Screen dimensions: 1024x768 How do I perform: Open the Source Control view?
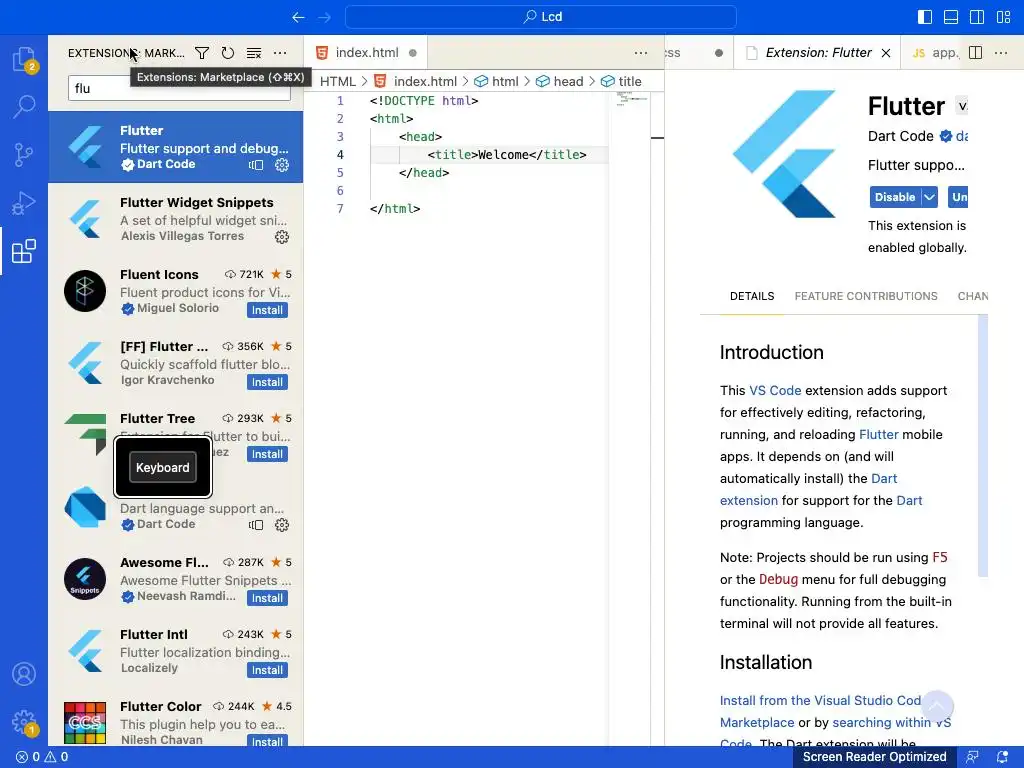point(24,155)
